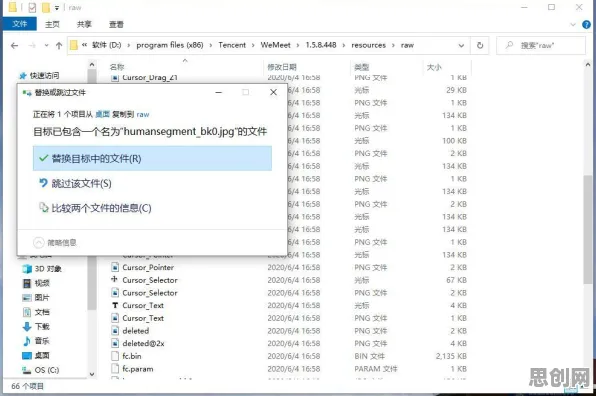Sort by the Size column header

(434, 67)
